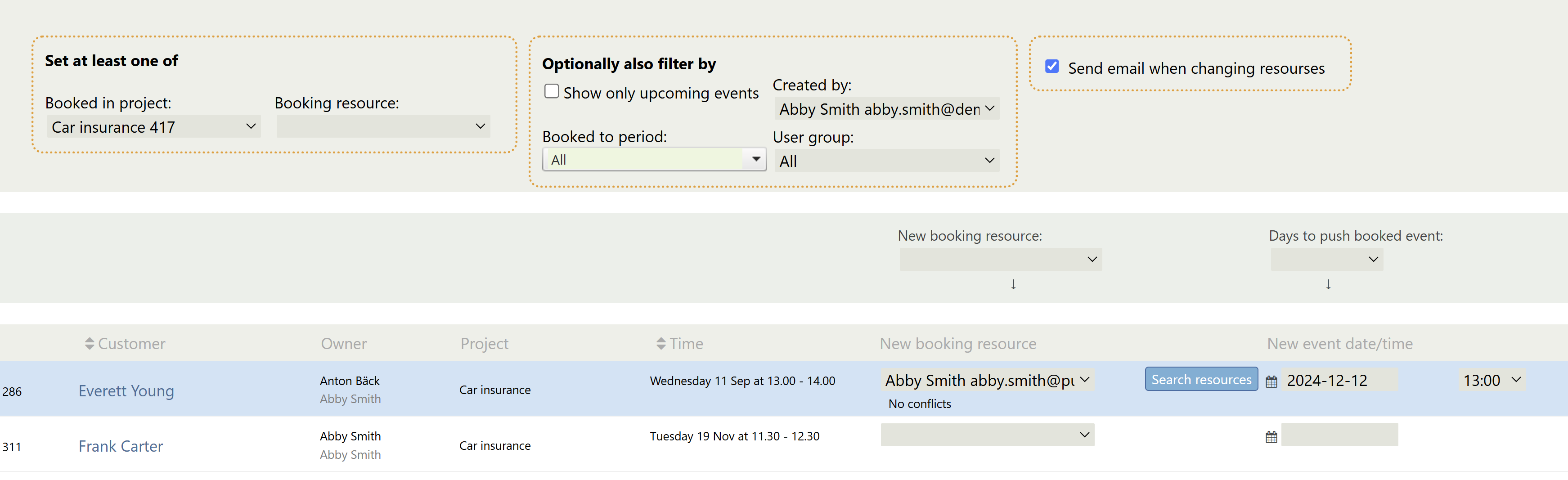Image resolution: width=1568 pixels, height=480 pixels.
Task: Open Booked in project dropdown
Action: tap(153, 126)
